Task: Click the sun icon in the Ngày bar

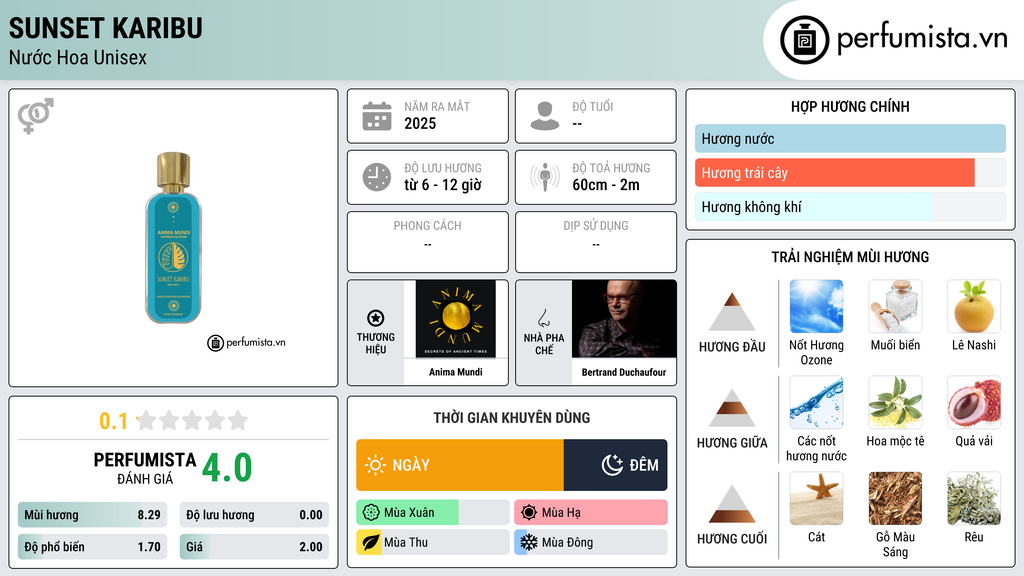Action: coord(376,465)
